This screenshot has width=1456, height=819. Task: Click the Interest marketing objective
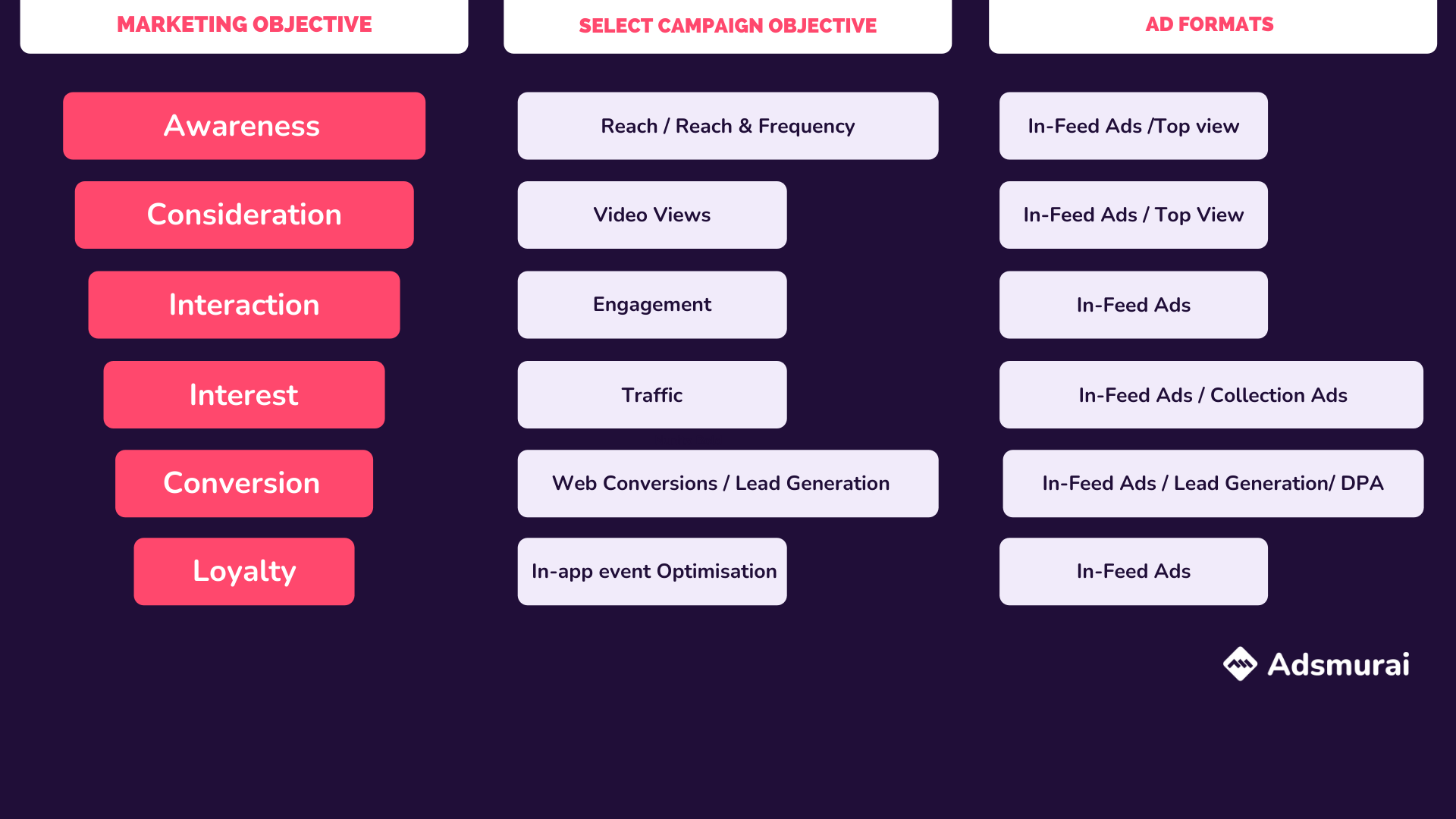[x=242, y=395]
